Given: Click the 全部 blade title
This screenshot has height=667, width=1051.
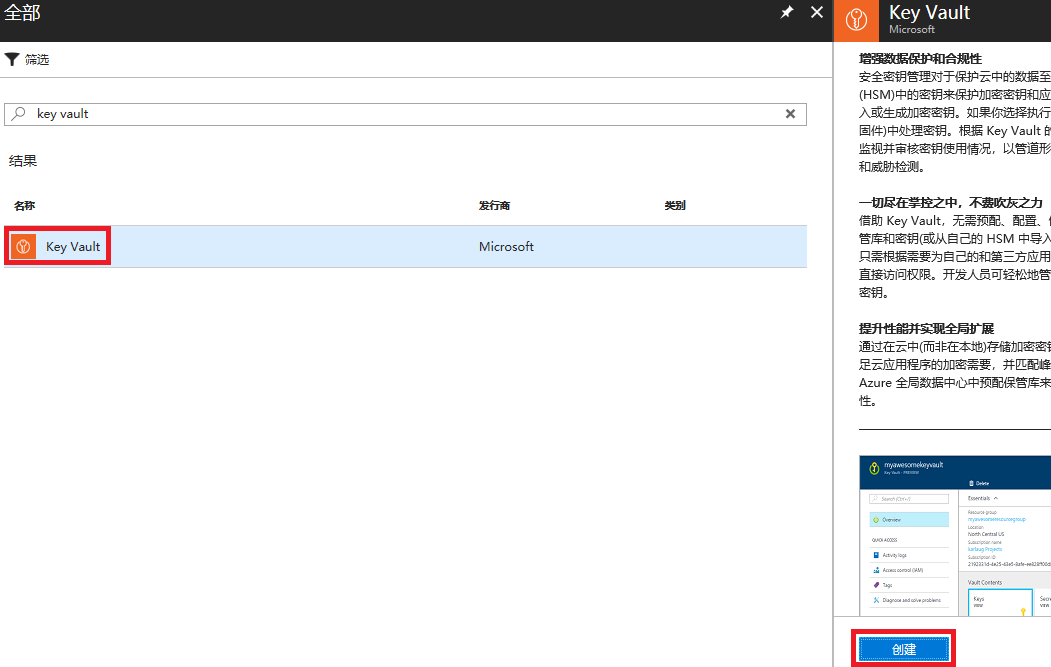Looking at the screenshot, I should 22,13.
